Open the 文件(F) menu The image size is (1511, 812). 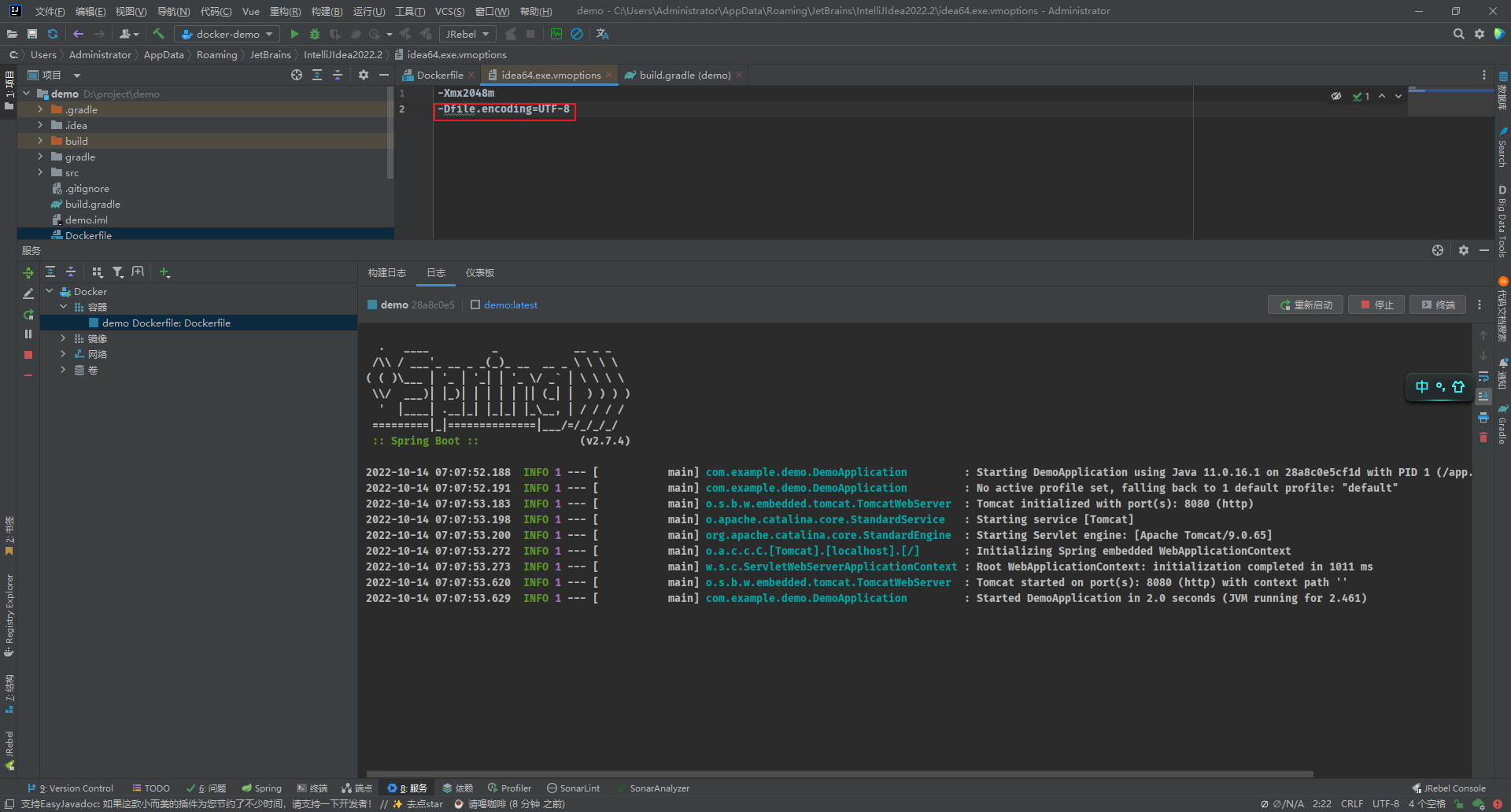50,11
